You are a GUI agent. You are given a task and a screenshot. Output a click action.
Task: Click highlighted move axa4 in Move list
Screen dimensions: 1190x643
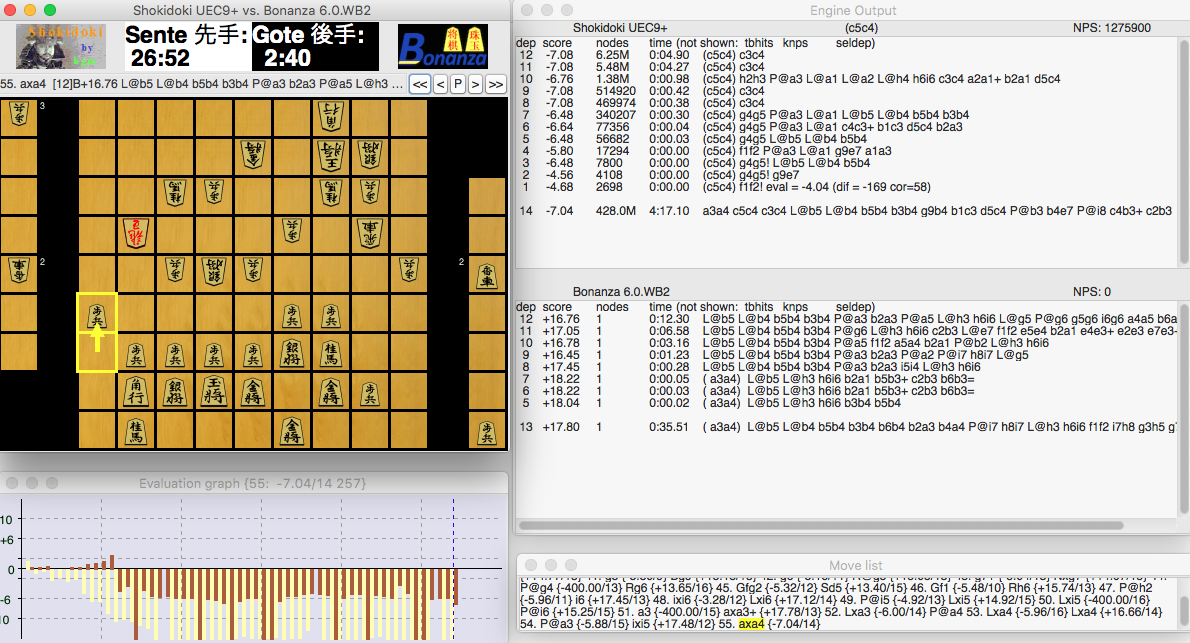click(750, 624)
